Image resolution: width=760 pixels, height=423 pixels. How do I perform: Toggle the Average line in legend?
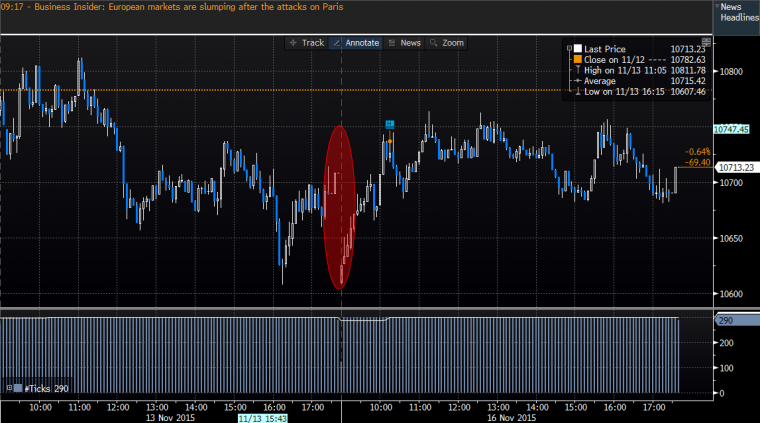click(x=576, y=81)
